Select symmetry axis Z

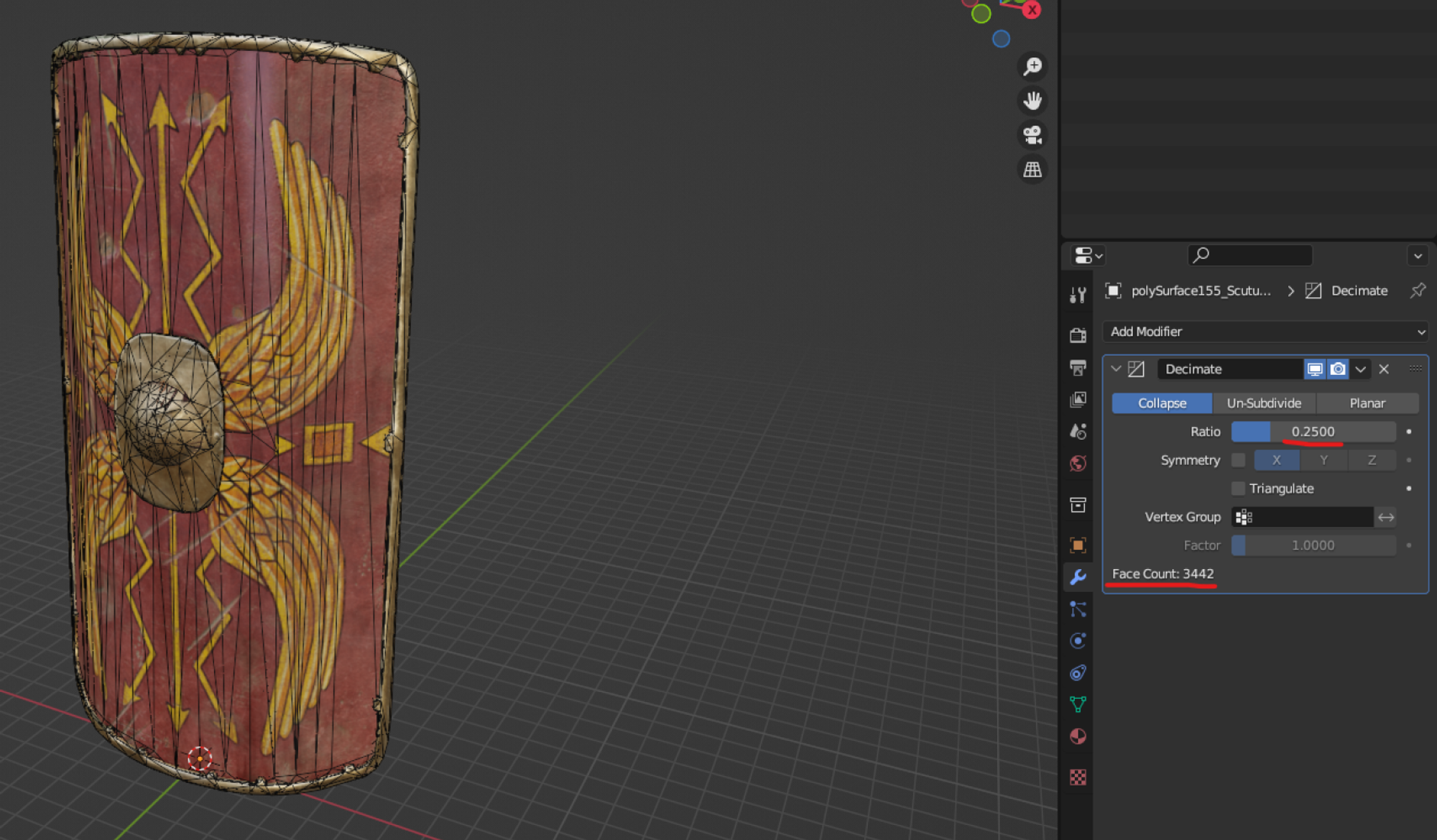[1372, 460]
